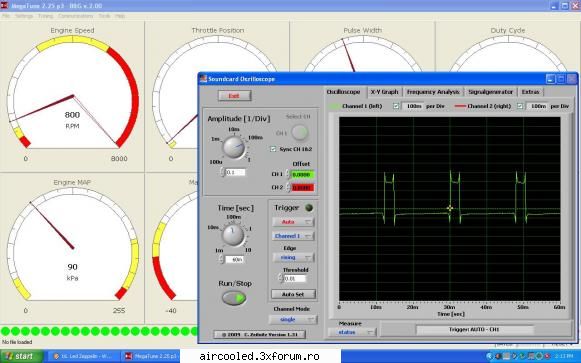Open the Measure dropdown showing status

tap(352, 332)
